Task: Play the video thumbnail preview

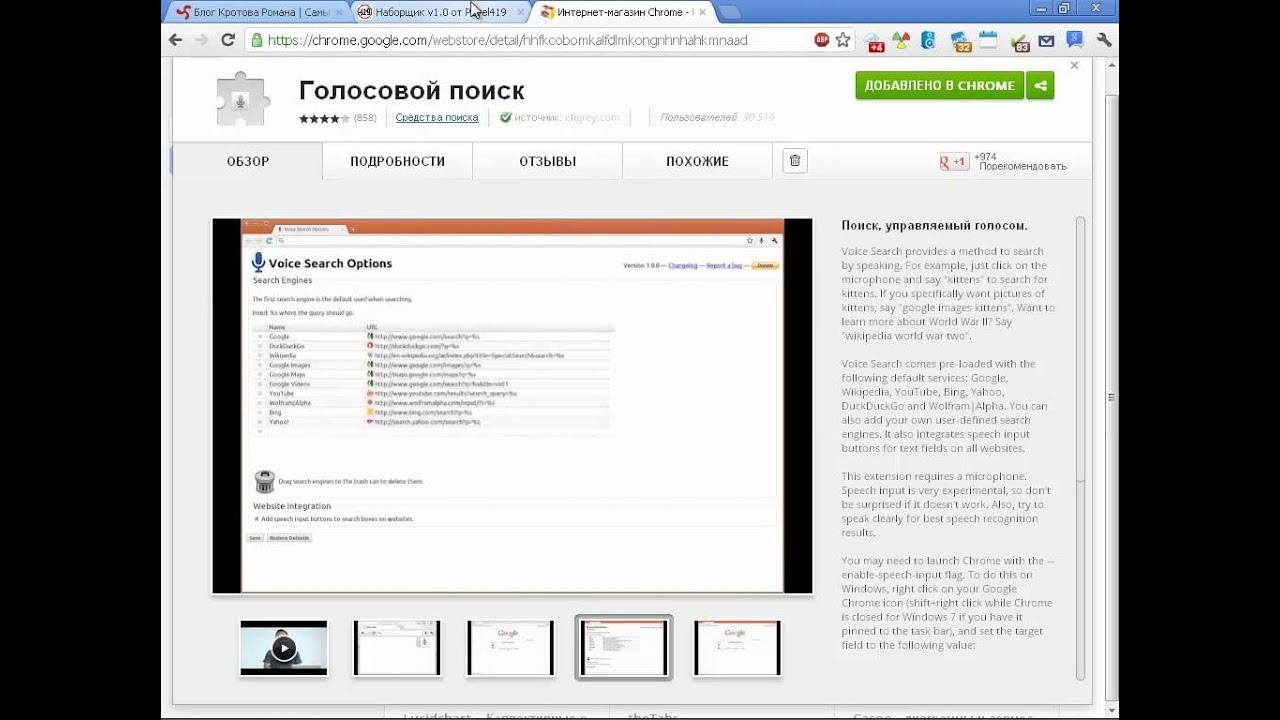Action: click(x=283, y=647)
